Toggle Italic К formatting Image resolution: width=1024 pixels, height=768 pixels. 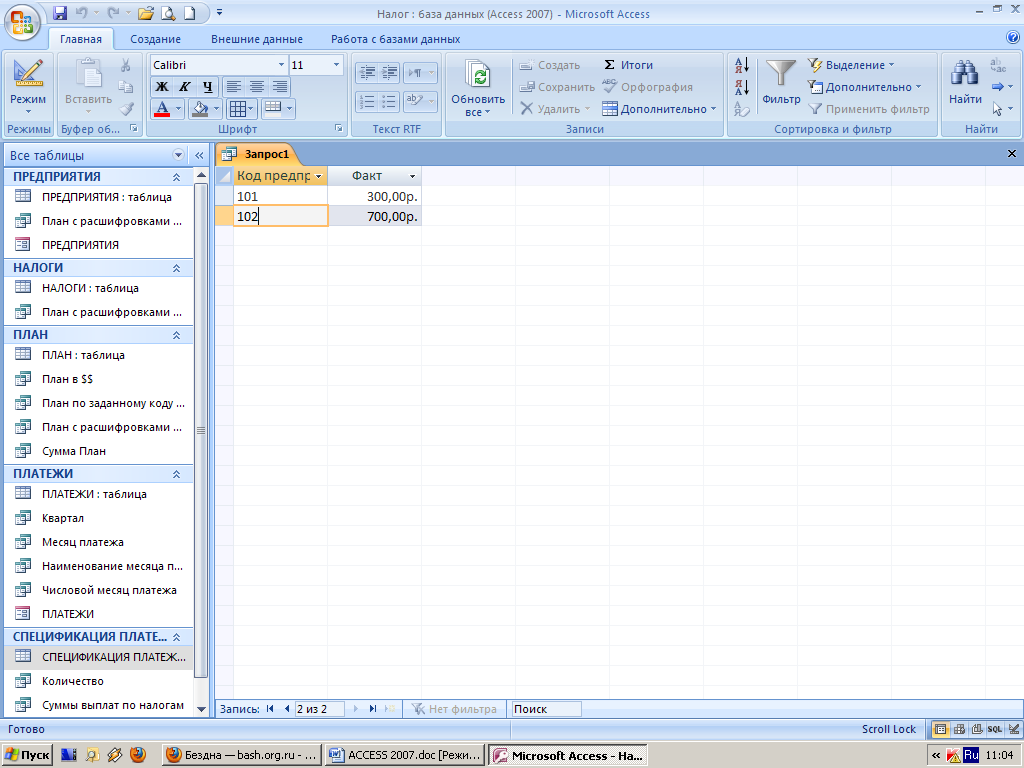[185, 86]
